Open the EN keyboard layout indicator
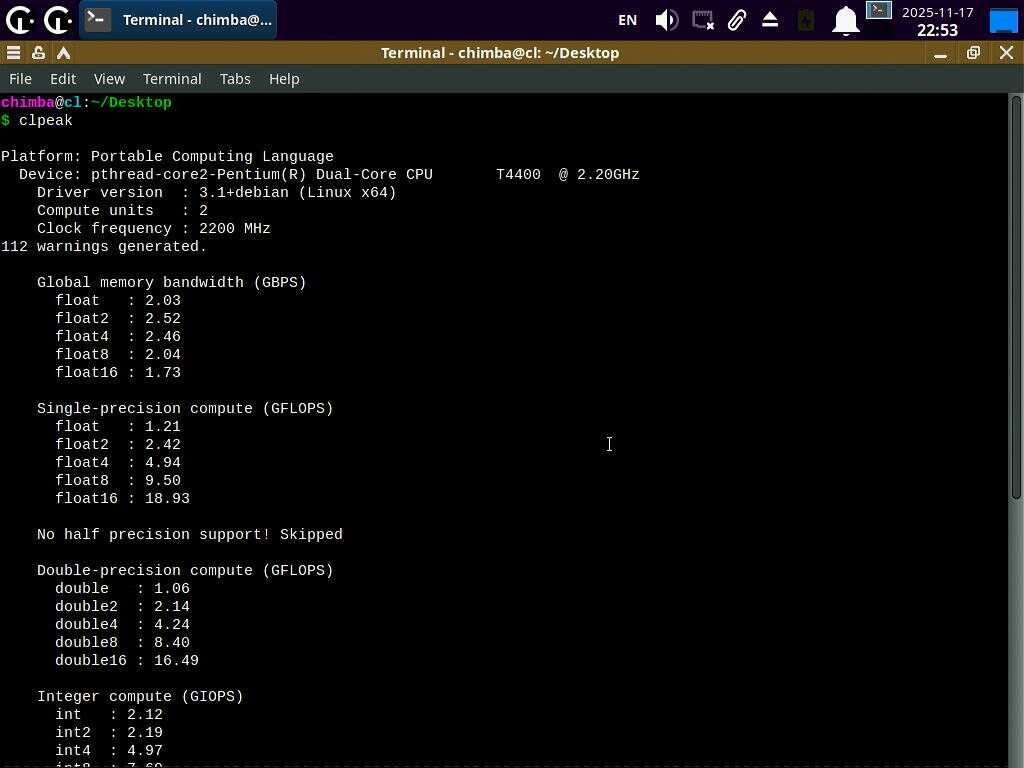This screenshot has height=768, width=1024. (628, 20)
